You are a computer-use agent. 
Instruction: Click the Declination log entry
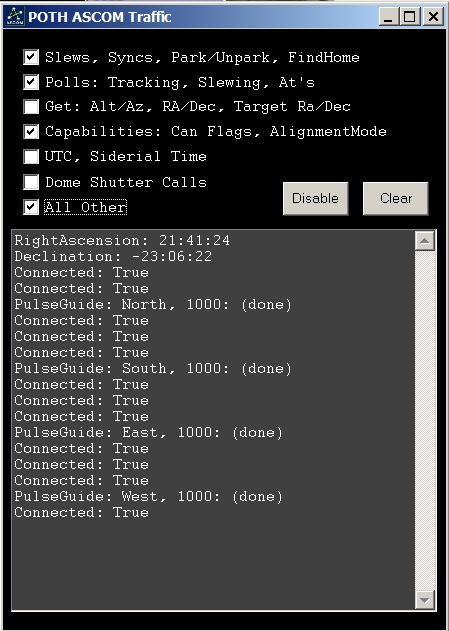pyautogui.click(x=113, y=257)
